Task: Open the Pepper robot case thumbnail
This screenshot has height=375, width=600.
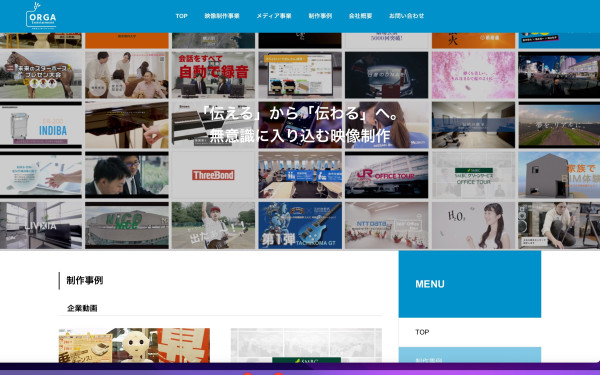Action: pos(134,345)
